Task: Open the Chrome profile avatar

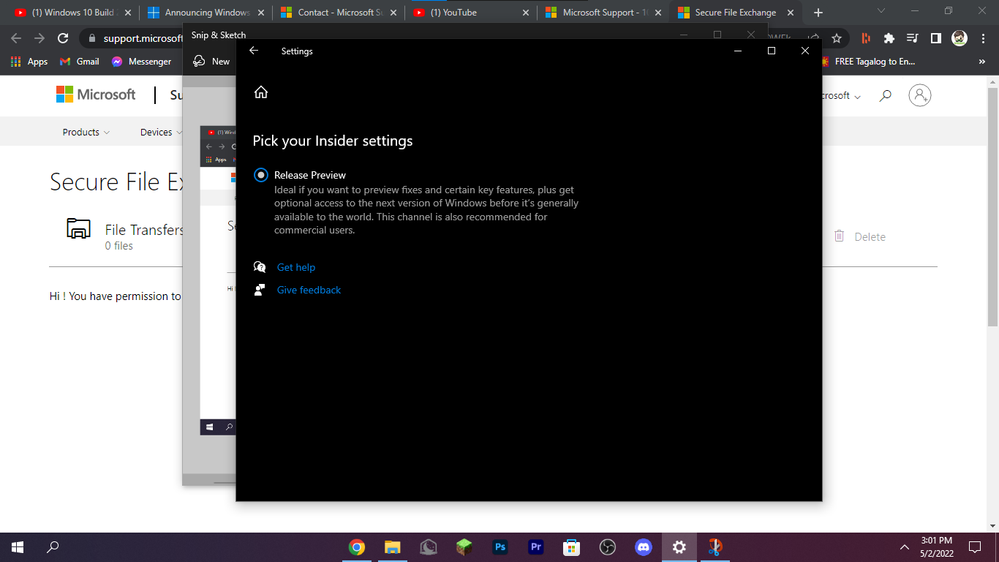Action: click(x=959, y=38)
